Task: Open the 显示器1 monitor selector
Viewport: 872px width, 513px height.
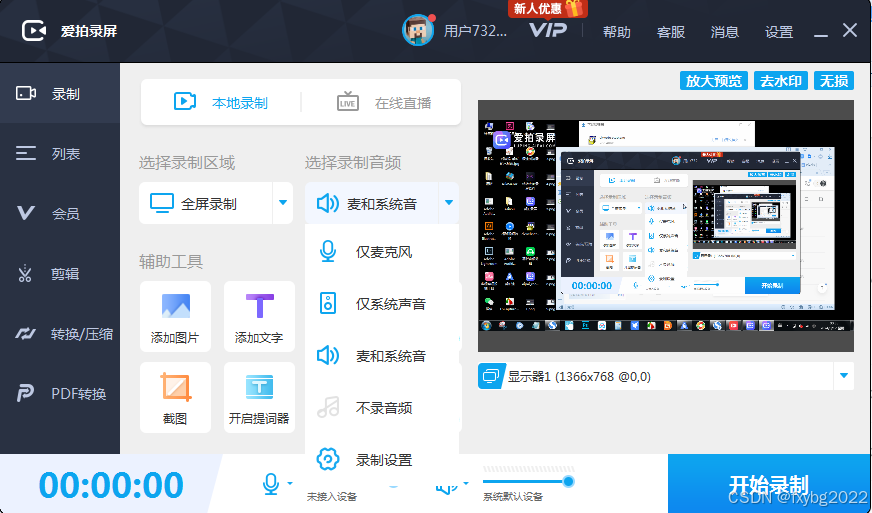Action: click(x=666, y=376)
